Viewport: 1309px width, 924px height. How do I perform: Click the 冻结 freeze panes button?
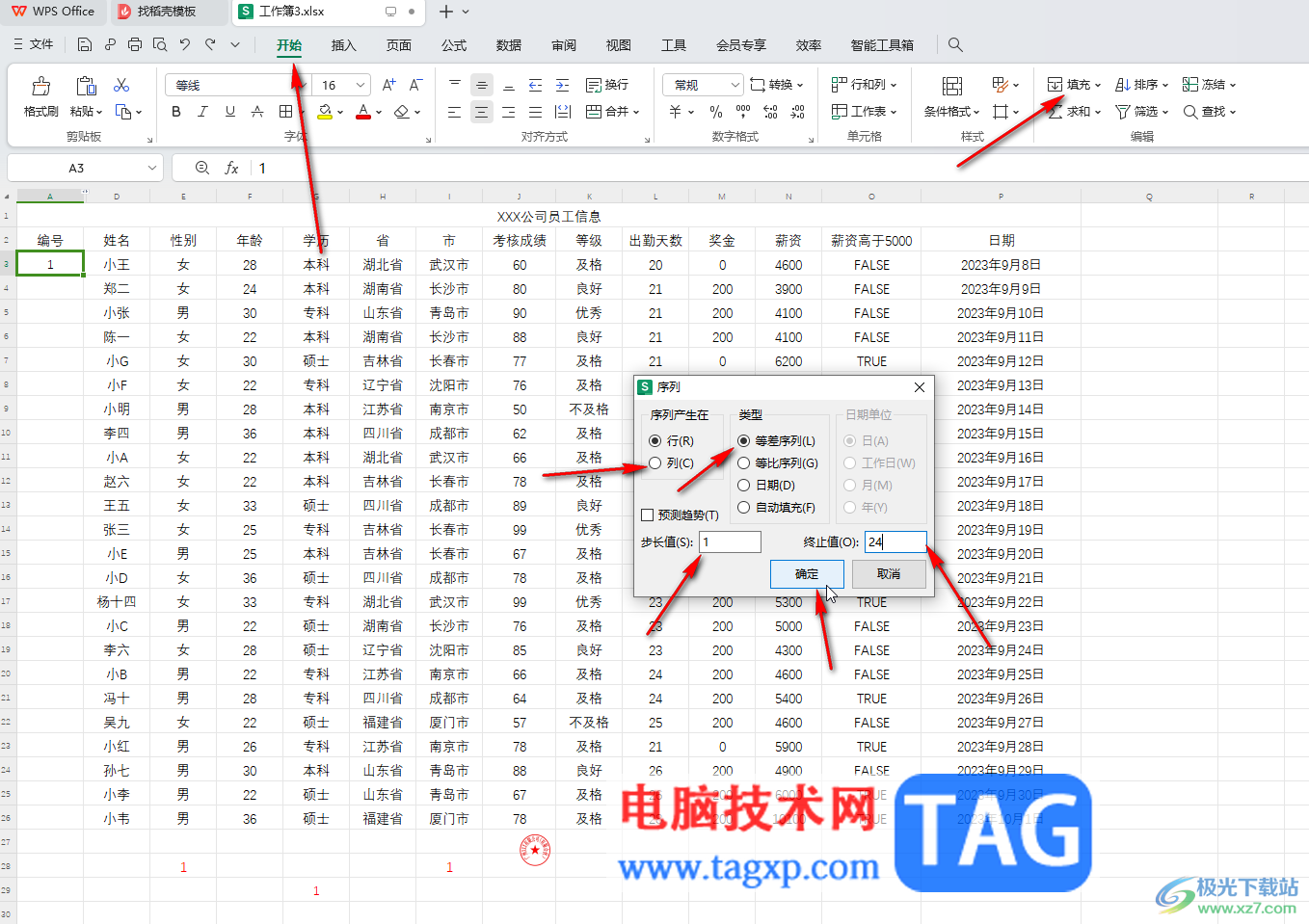(x=1210, y=85)
